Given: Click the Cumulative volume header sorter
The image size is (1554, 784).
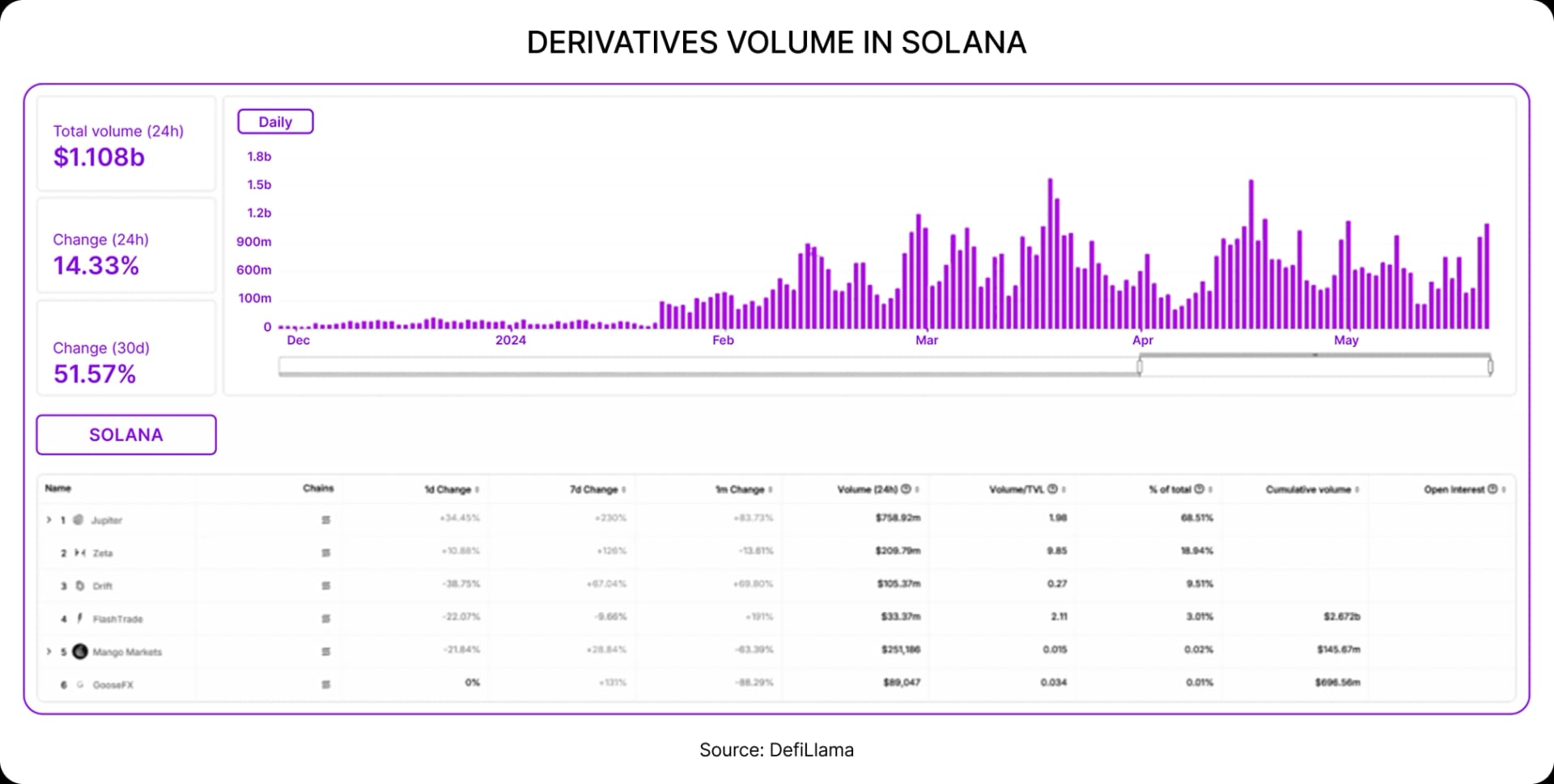Looking at the screenshot, I should point(1358,489).
